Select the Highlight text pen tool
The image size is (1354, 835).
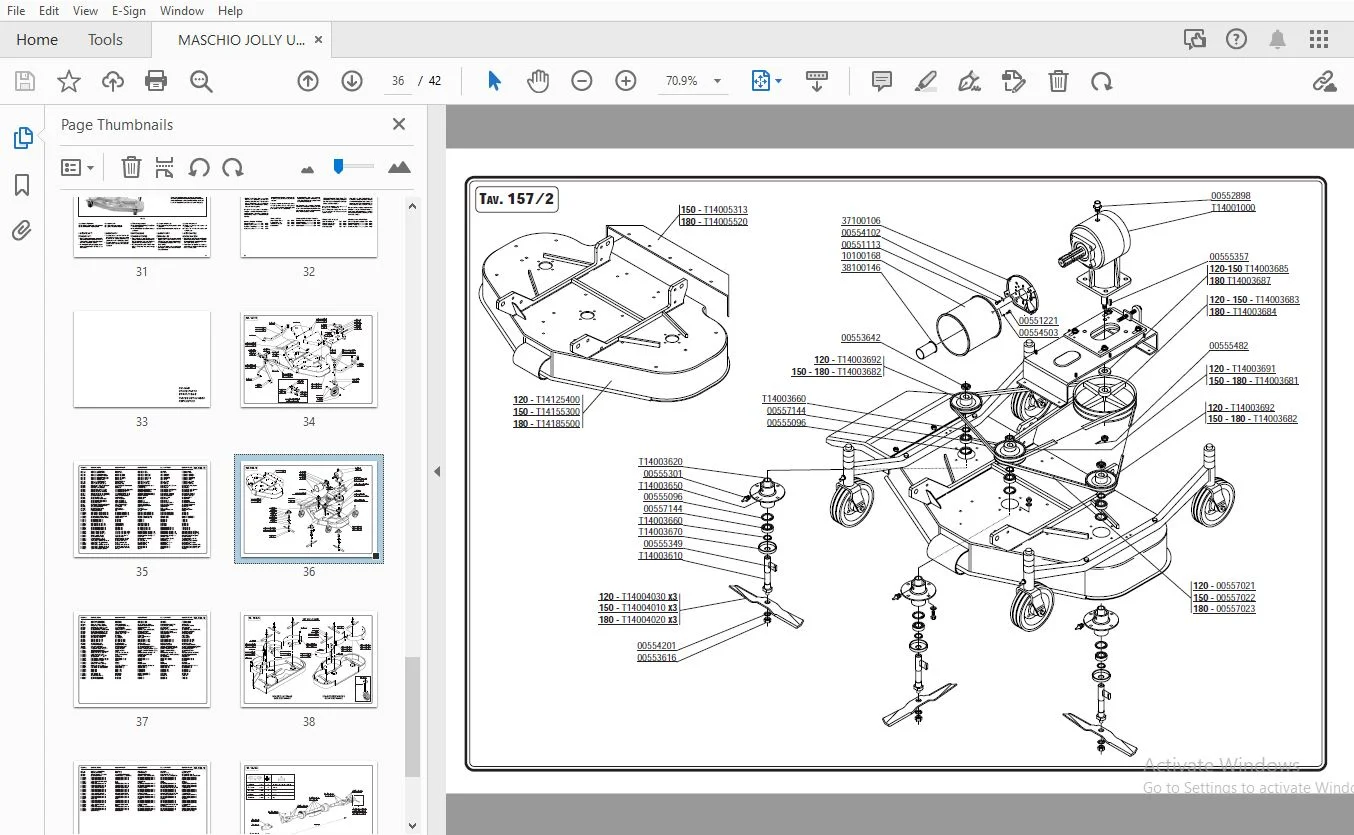(926, 81)
